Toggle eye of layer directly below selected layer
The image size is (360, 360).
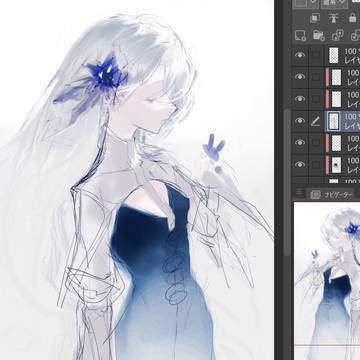(300, 143)
